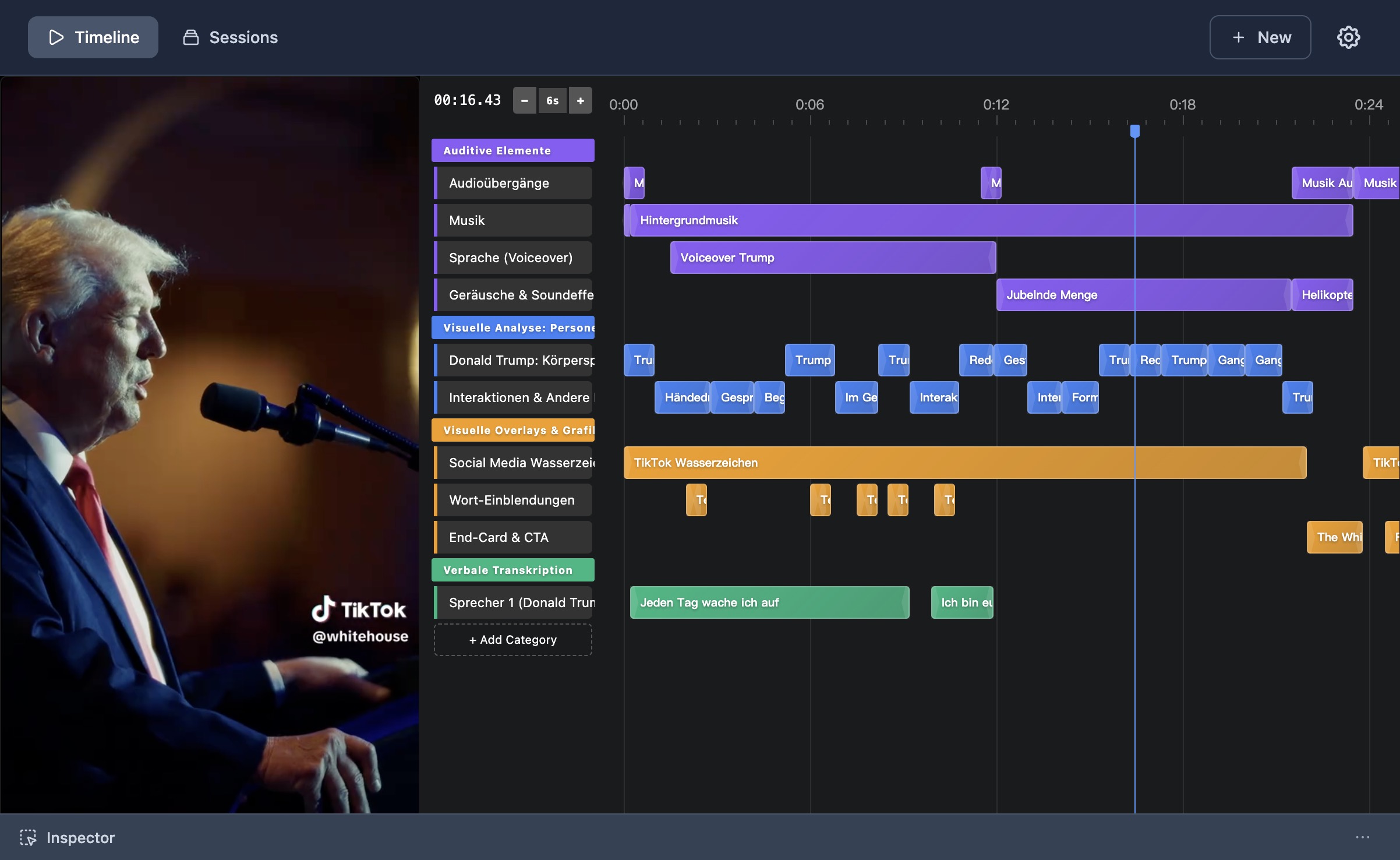Zoom out the timeline with the minus icon
Screen dimensions: 1400x860
coord(524,100)
